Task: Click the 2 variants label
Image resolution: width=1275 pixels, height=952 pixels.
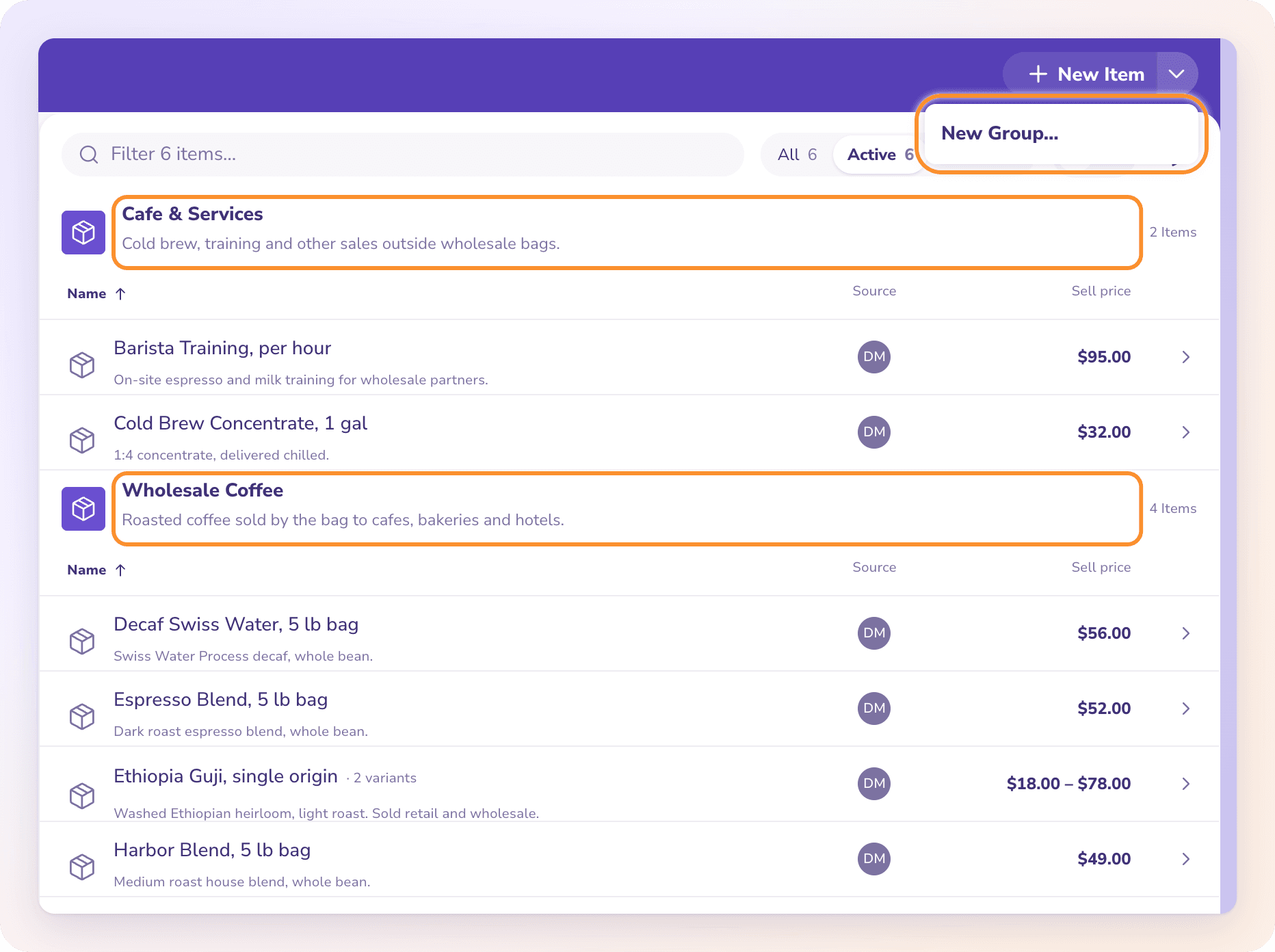Action: (385, 778)
